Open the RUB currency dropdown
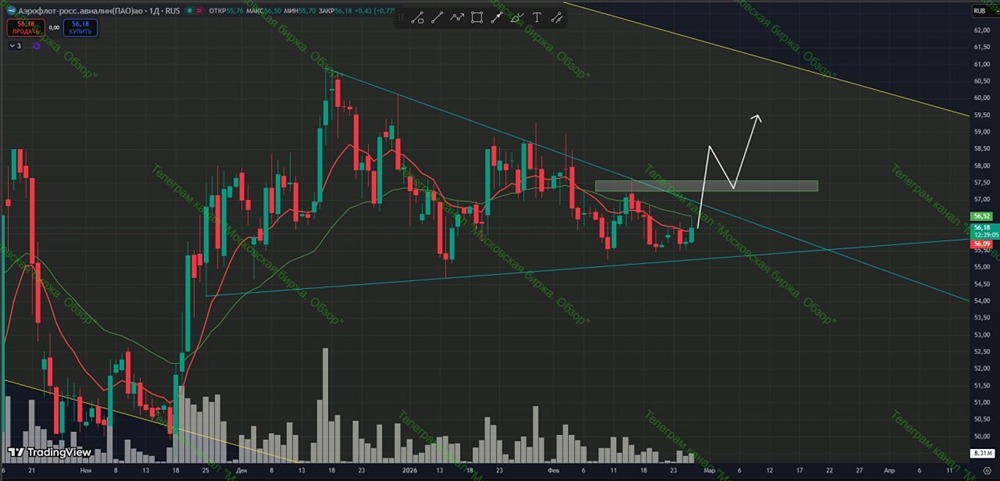 click(x=981, y=11)
